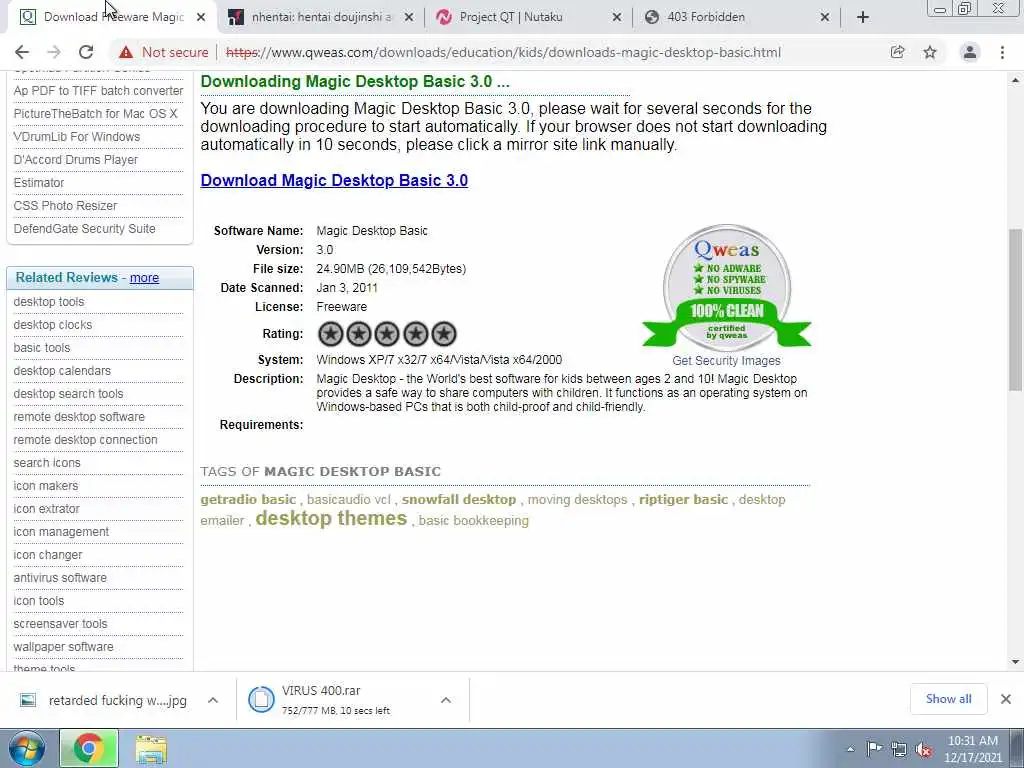
Task: Open D'Accord Drums Player link
Action: [76, 159]
